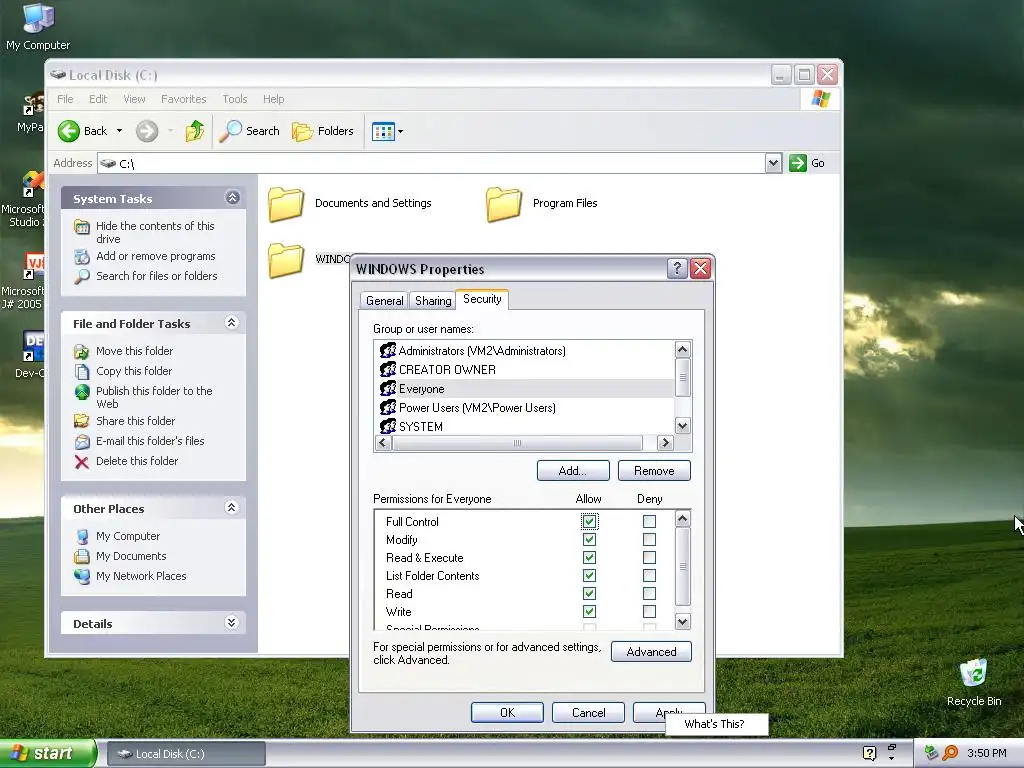This screenshot has width=1024, height=768.
Task: Open My Documents icon in Other Places
Action: click(x=82, y=556)
